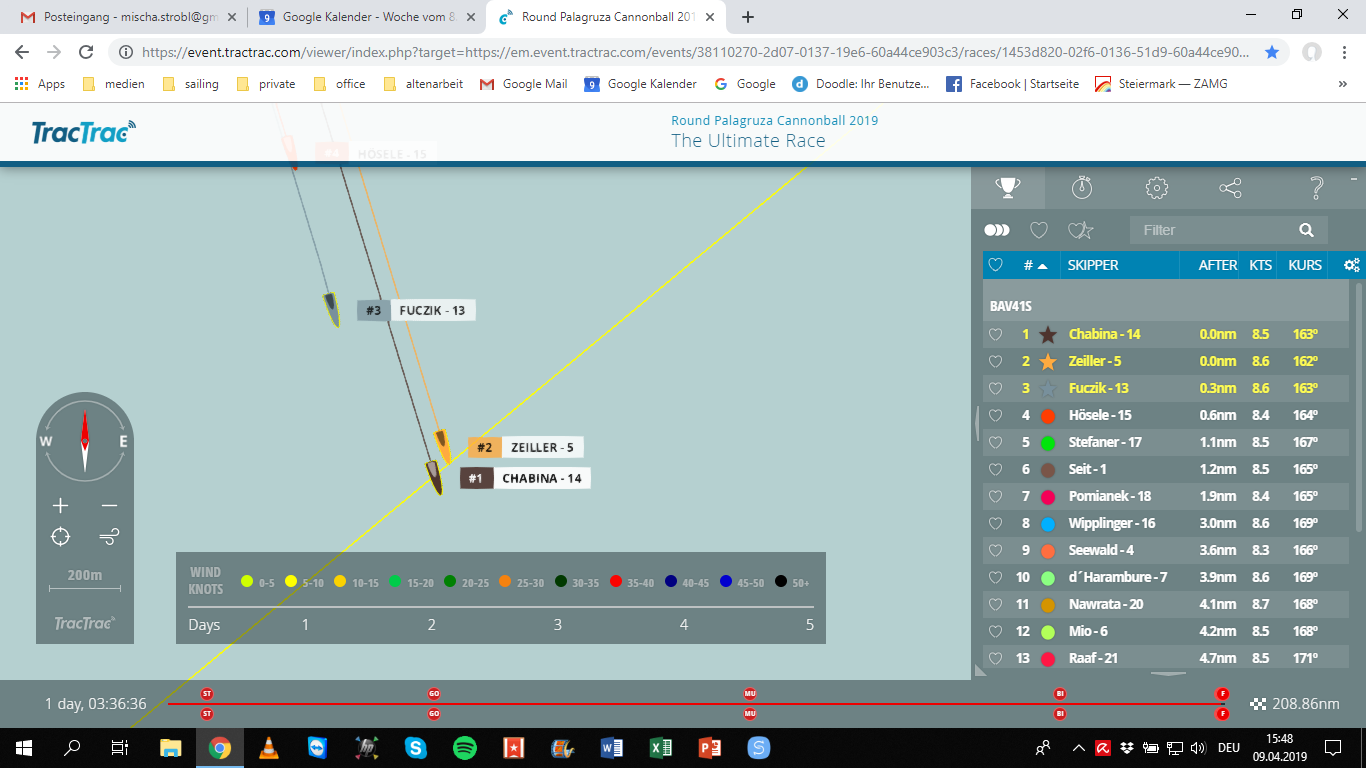
Task: Toggle the star on Fuczik - 13
Action: tap(1048, 389)
